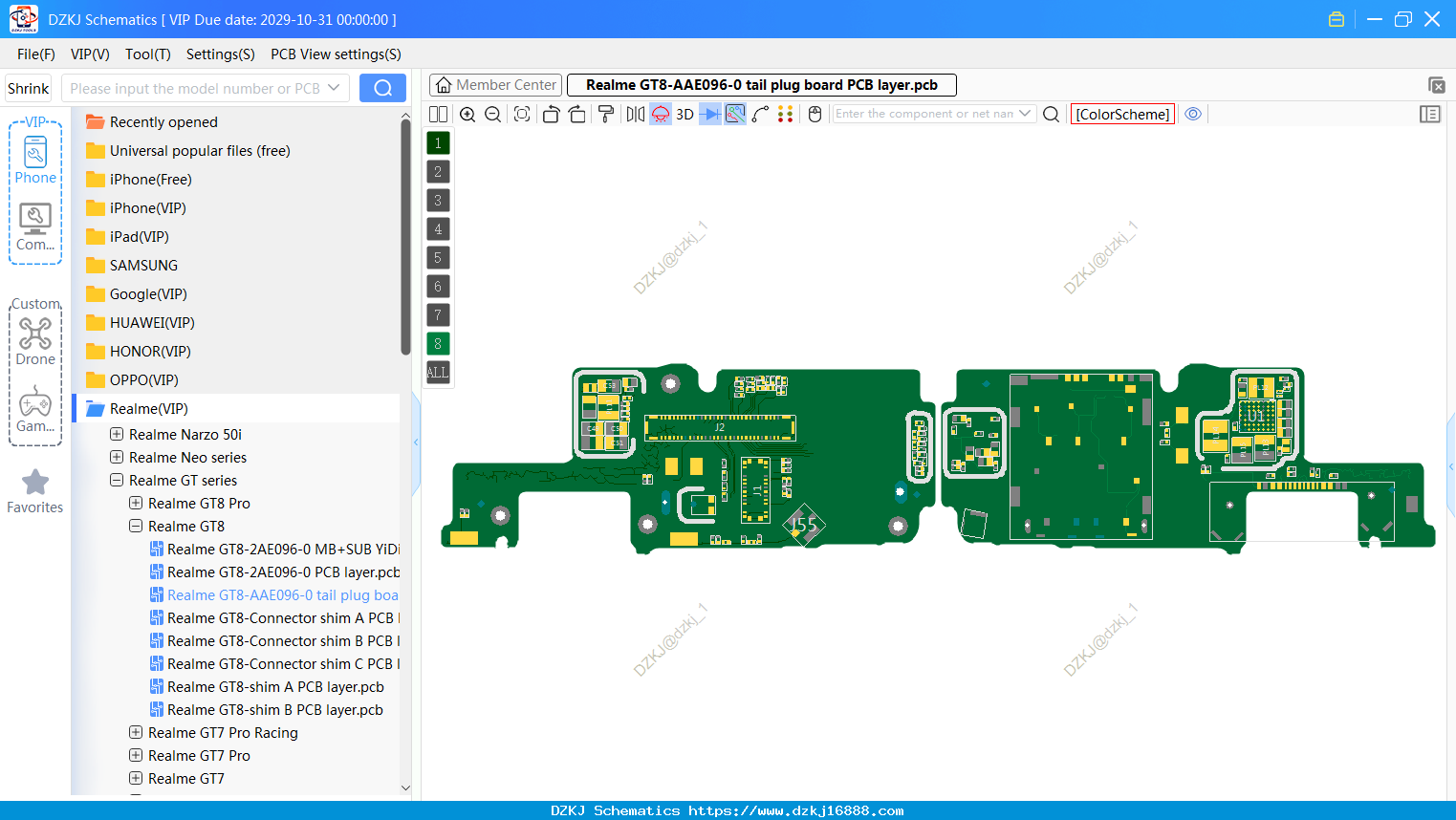Go to Member Center

point(496,85)
